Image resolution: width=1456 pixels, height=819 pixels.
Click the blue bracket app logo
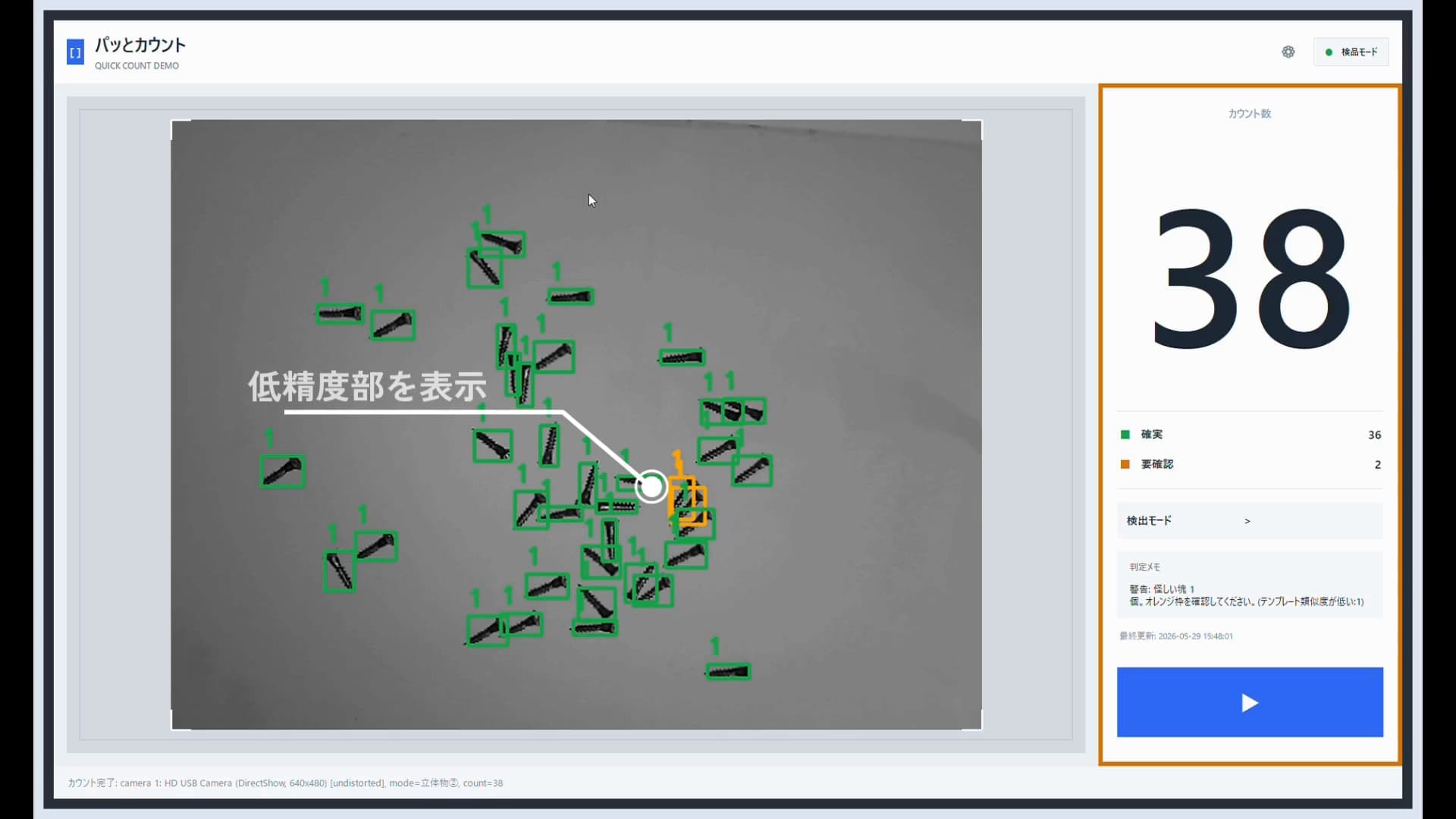tap(75, 52)
